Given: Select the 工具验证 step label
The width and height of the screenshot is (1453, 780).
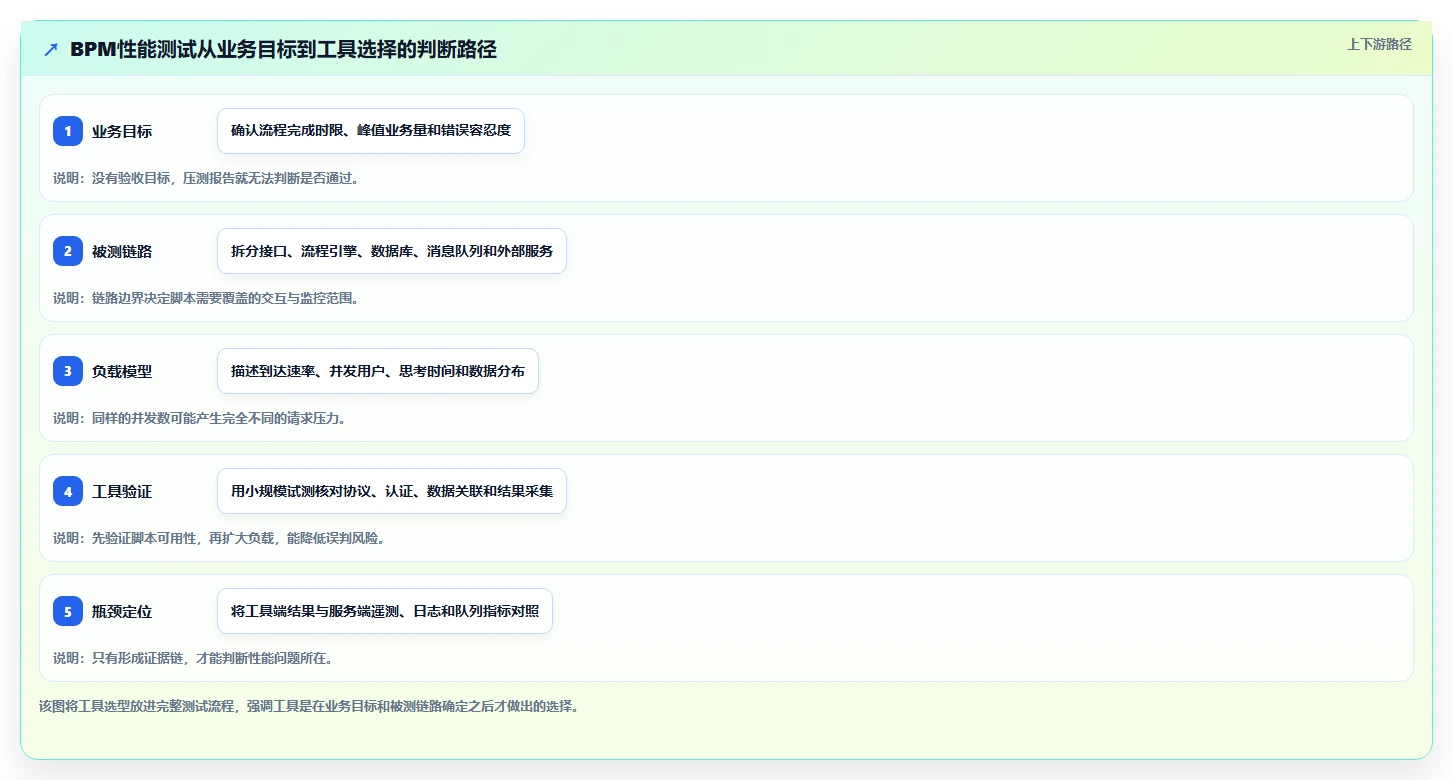Looking at the screenshot, I should point(122,491).
